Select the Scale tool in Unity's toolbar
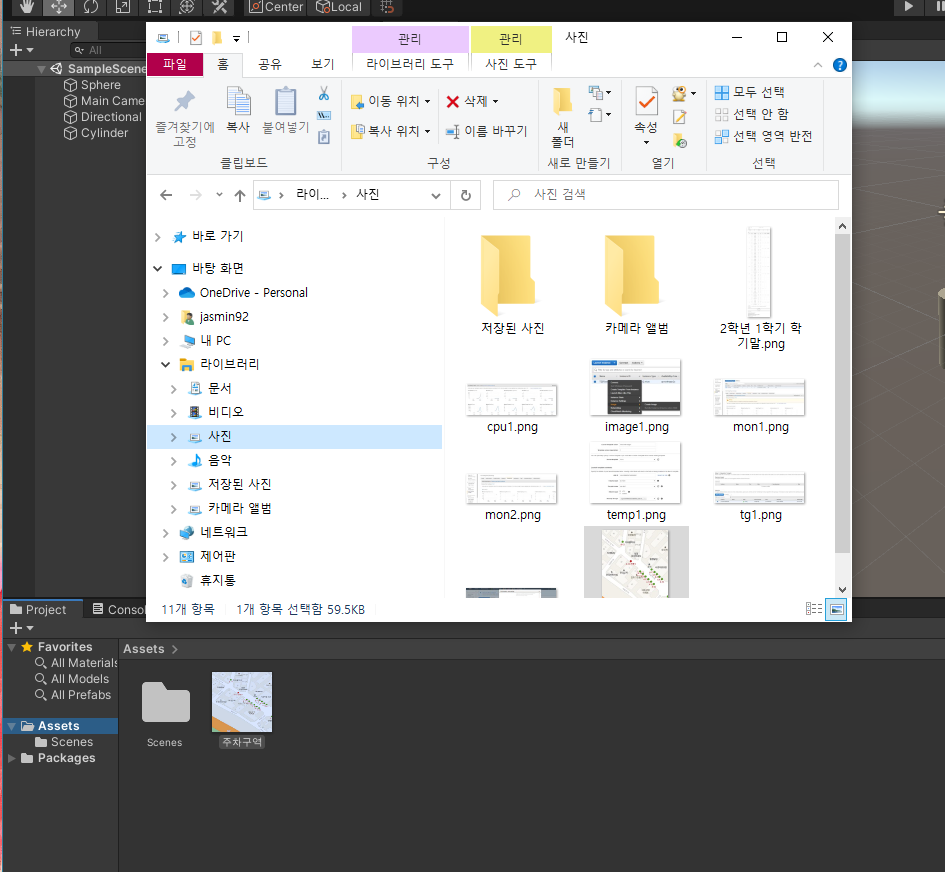945x872 pixels. pyautogui.click(x=120, y=8)
